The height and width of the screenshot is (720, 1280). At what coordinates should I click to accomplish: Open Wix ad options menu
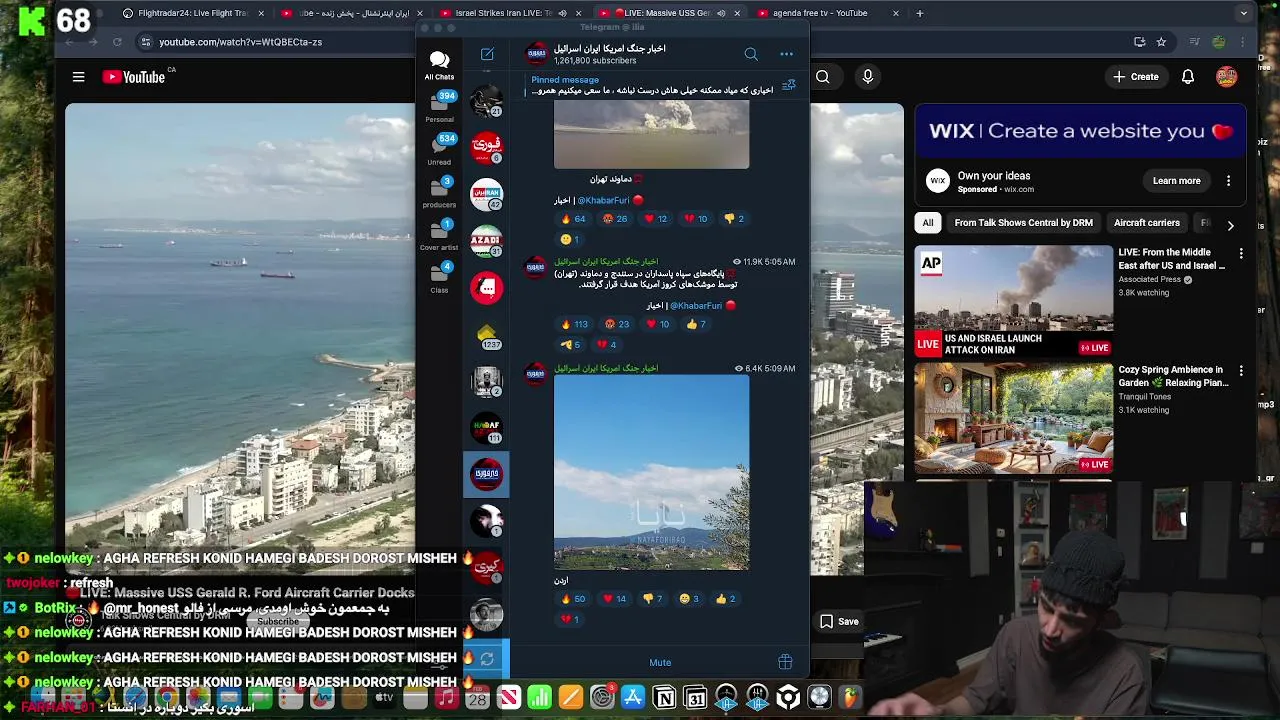[x=1229, y=181]
